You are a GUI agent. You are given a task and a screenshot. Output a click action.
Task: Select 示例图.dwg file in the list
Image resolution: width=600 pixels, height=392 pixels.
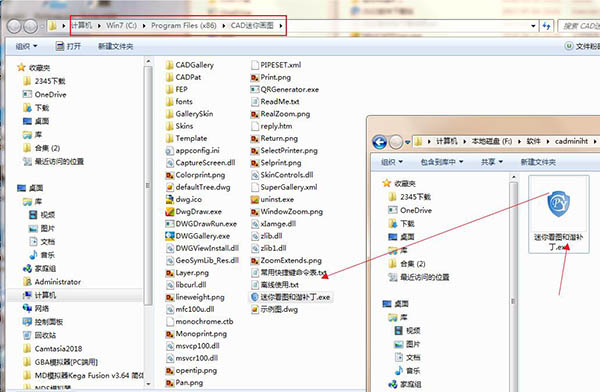tap(274, 309)
